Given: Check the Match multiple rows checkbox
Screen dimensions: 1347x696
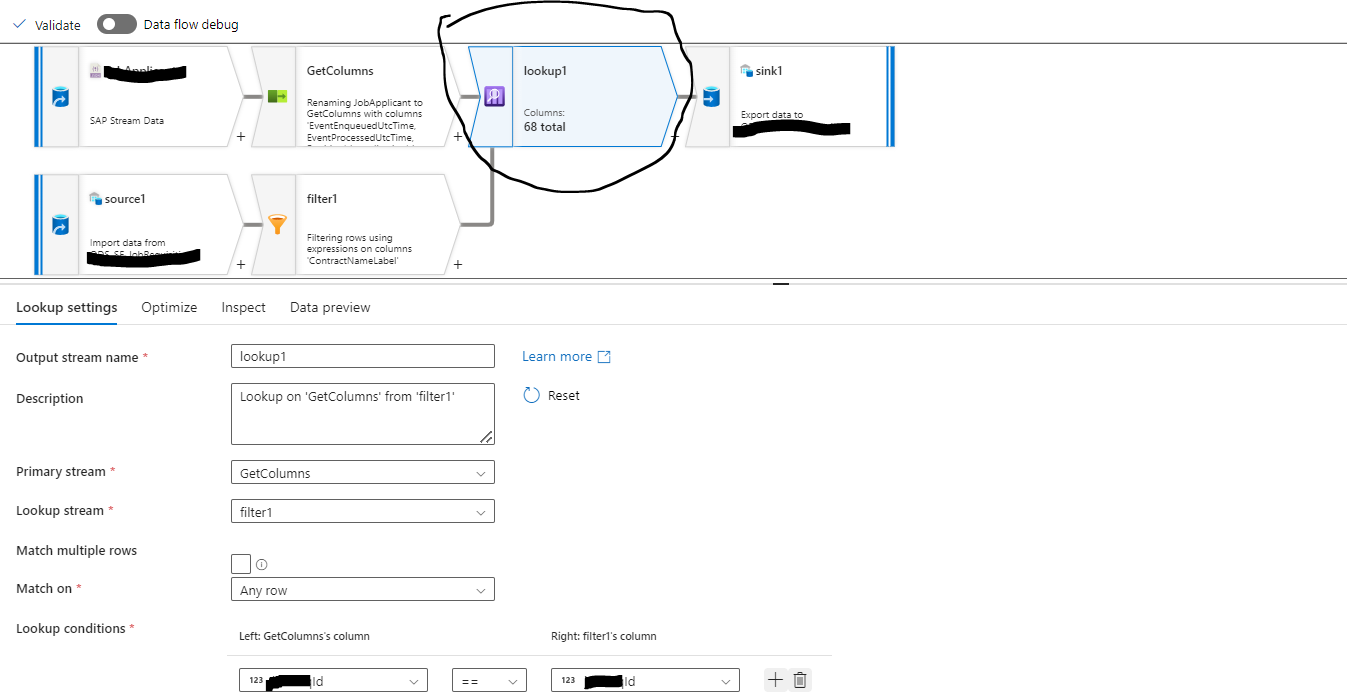Looking at the screenshot, I should pyautogui.click(x=240, y=564).
